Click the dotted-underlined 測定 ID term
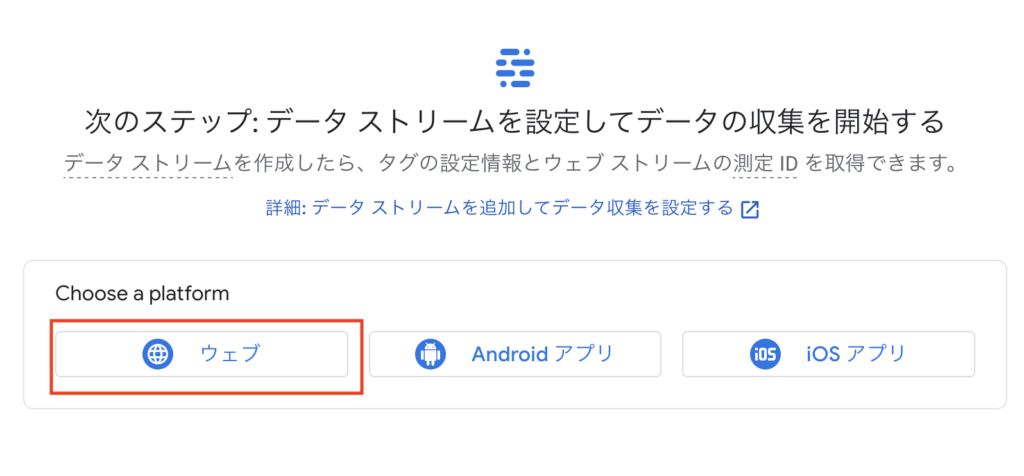Image resolution: width=1024 pixels, height=476 pixels. pyautogui.click(x=765, y=163)
